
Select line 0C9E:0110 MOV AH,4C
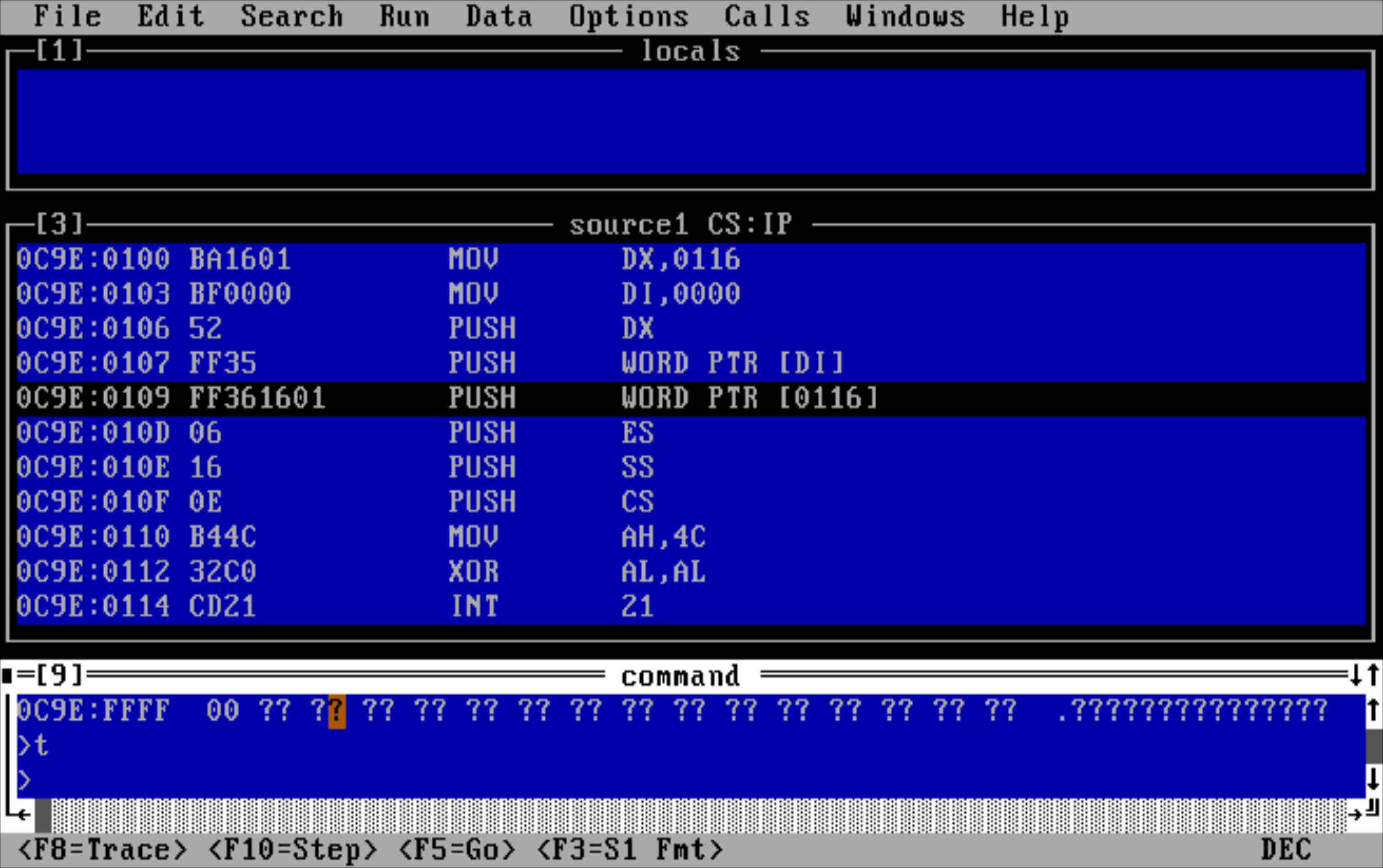pos(691,537)
